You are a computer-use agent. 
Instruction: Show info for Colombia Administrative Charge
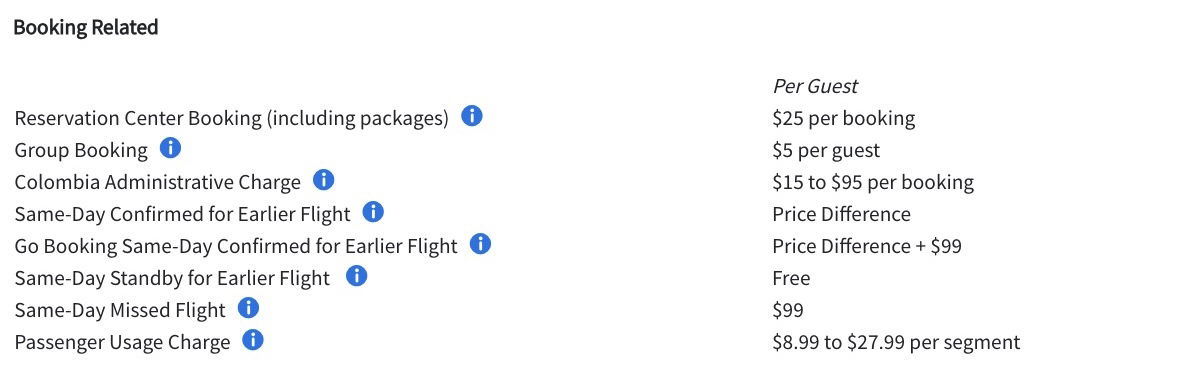click(x=323, y=180)
